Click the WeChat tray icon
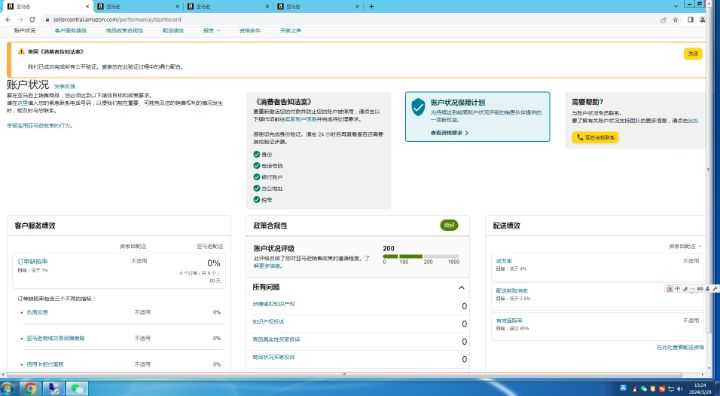Screen dimensions: 720x396 pos(644,389)
